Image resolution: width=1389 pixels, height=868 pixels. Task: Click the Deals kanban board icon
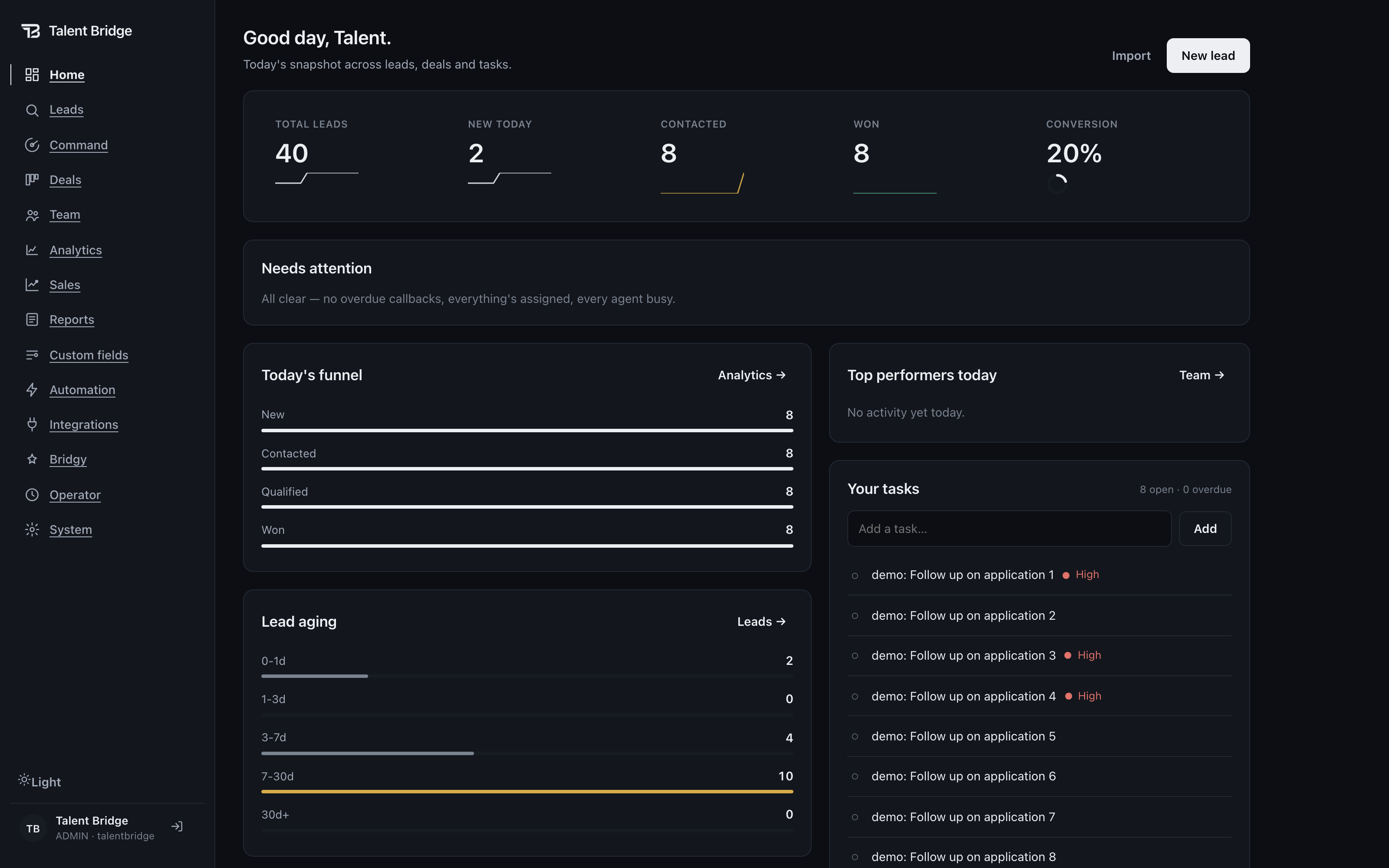click(32, 180)
